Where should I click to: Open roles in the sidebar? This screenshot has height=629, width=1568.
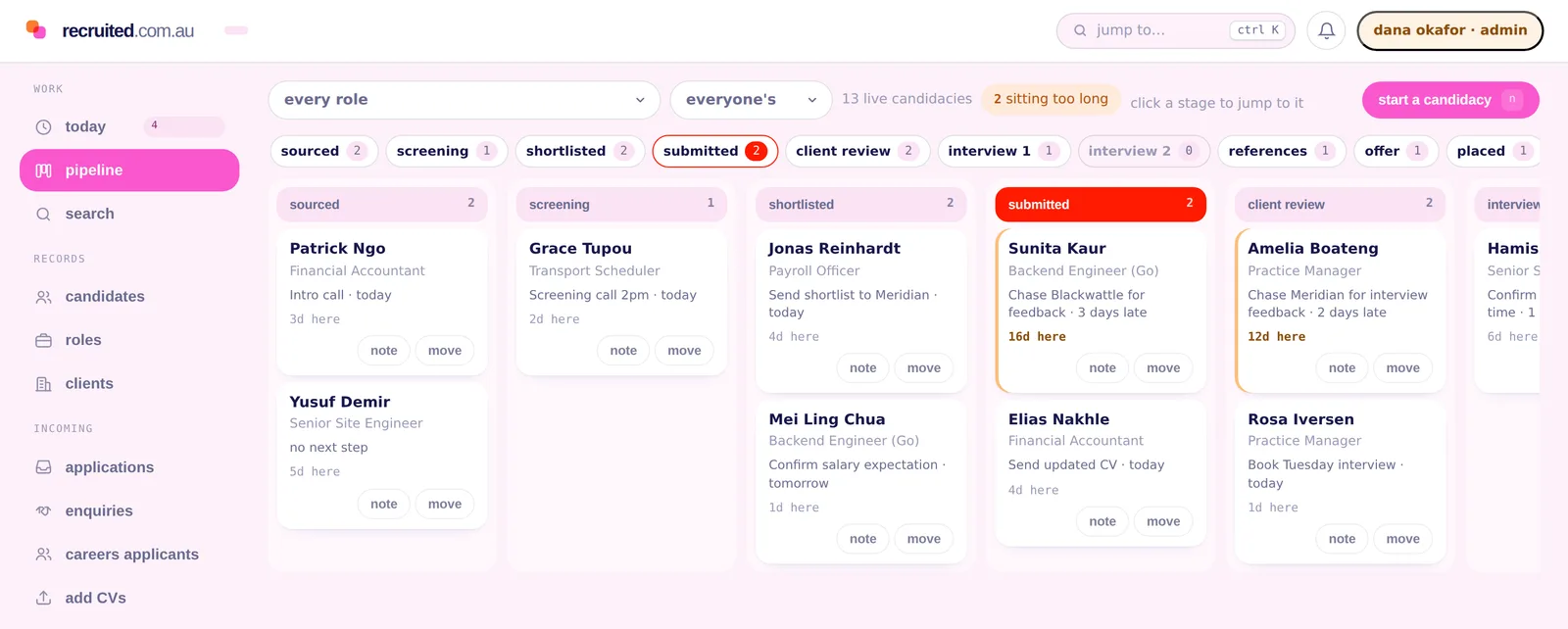point(129,340)
